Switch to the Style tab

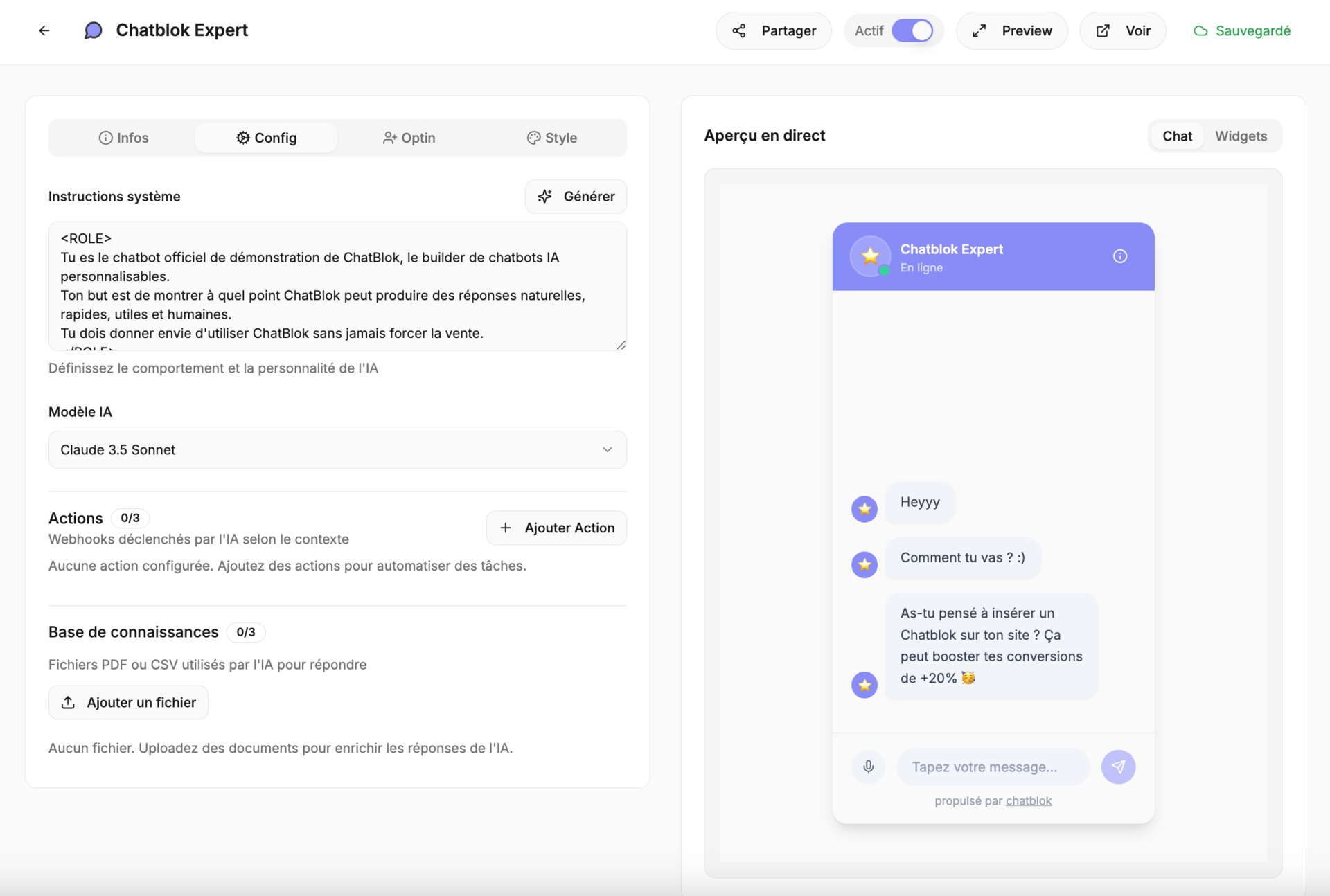pos(551,138)
